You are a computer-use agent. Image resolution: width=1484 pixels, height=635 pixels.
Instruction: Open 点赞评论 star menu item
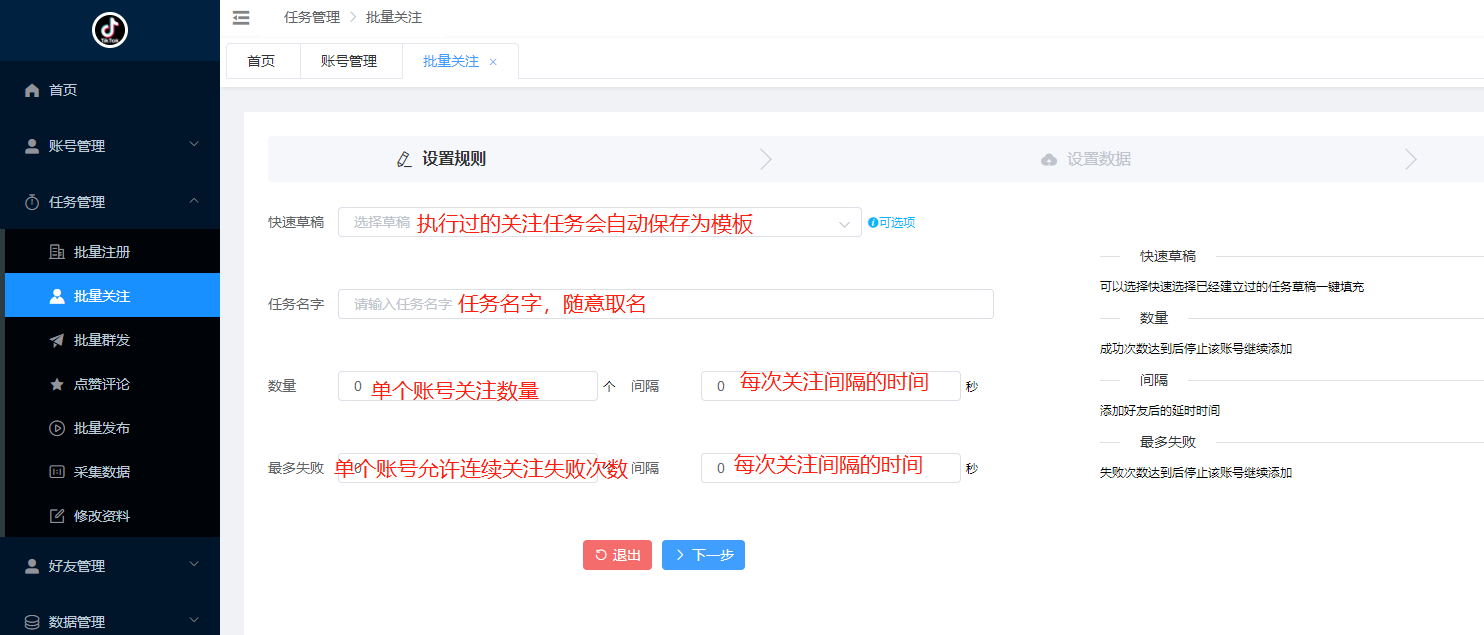(x=101, y=384)
